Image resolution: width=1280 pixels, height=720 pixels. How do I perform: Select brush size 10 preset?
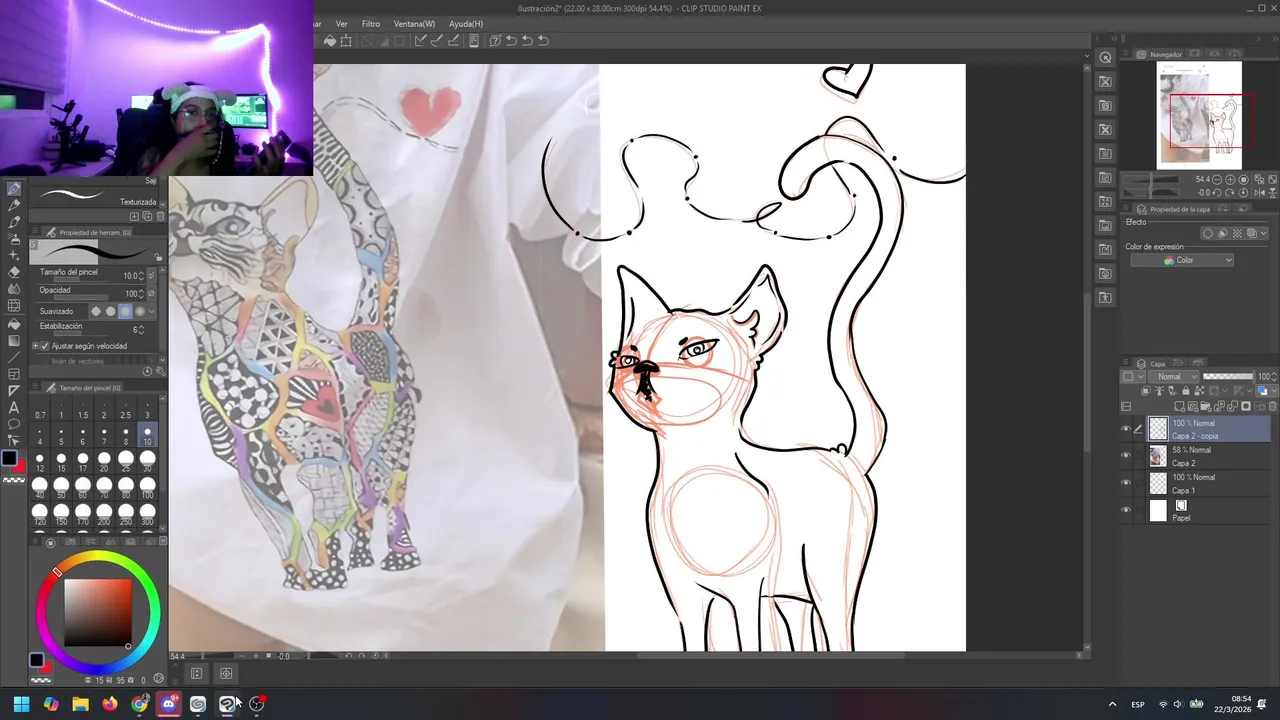point(147,436)
